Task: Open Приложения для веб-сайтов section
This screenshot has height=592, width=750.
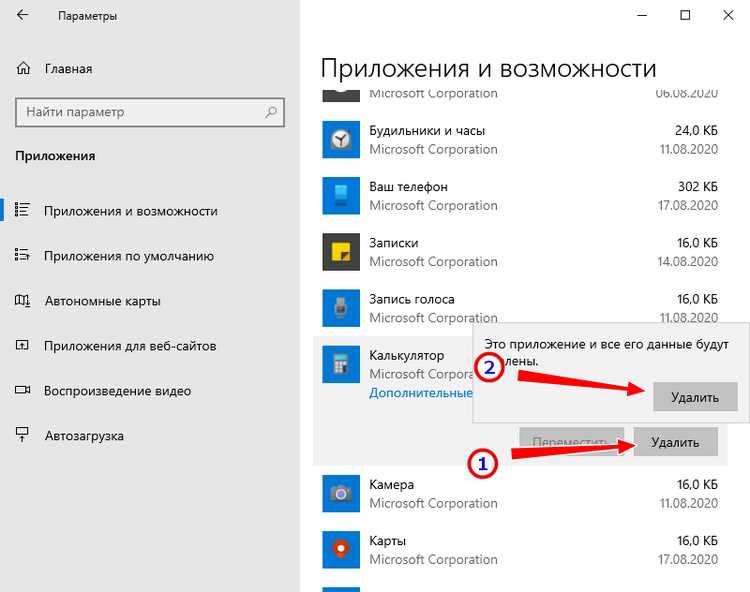Action: click(130, 346)
